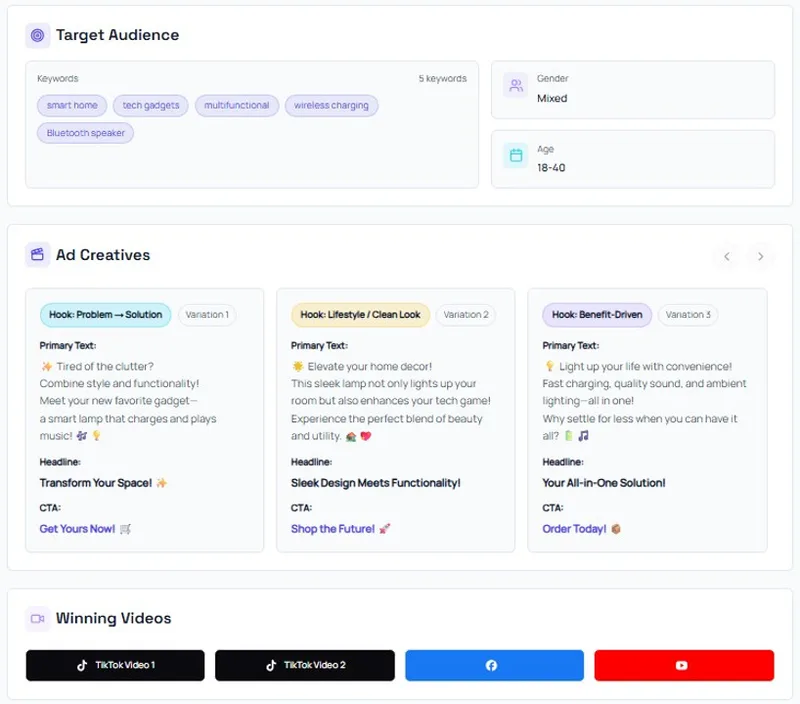Viewport: 800px width, 704px height.
Task: Click the Ad Creatives heading
Action: point(103,255)
